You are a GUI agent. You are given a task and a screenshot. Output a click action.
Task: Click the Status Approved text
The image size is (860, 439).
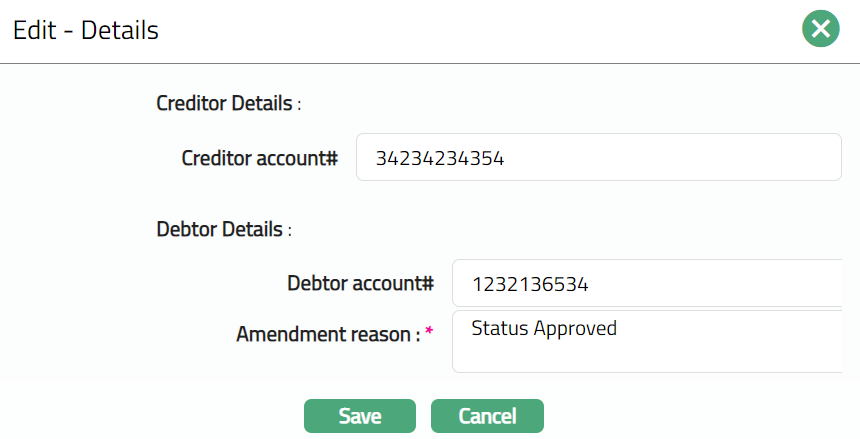[544, 328]
